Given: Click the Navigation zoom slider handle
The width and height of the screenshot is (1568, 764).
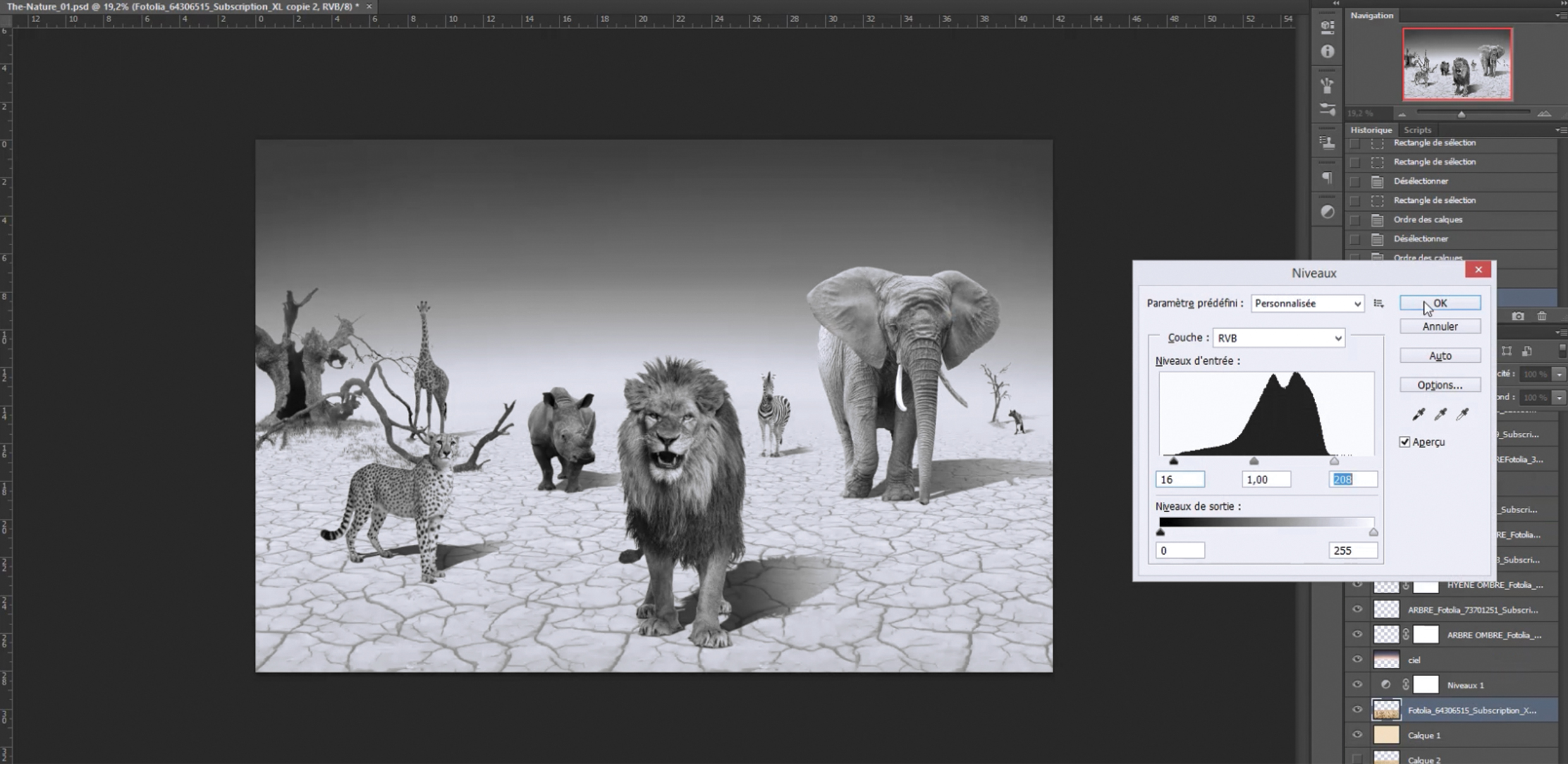Looking at the screenshot, I should point(1461,114).
